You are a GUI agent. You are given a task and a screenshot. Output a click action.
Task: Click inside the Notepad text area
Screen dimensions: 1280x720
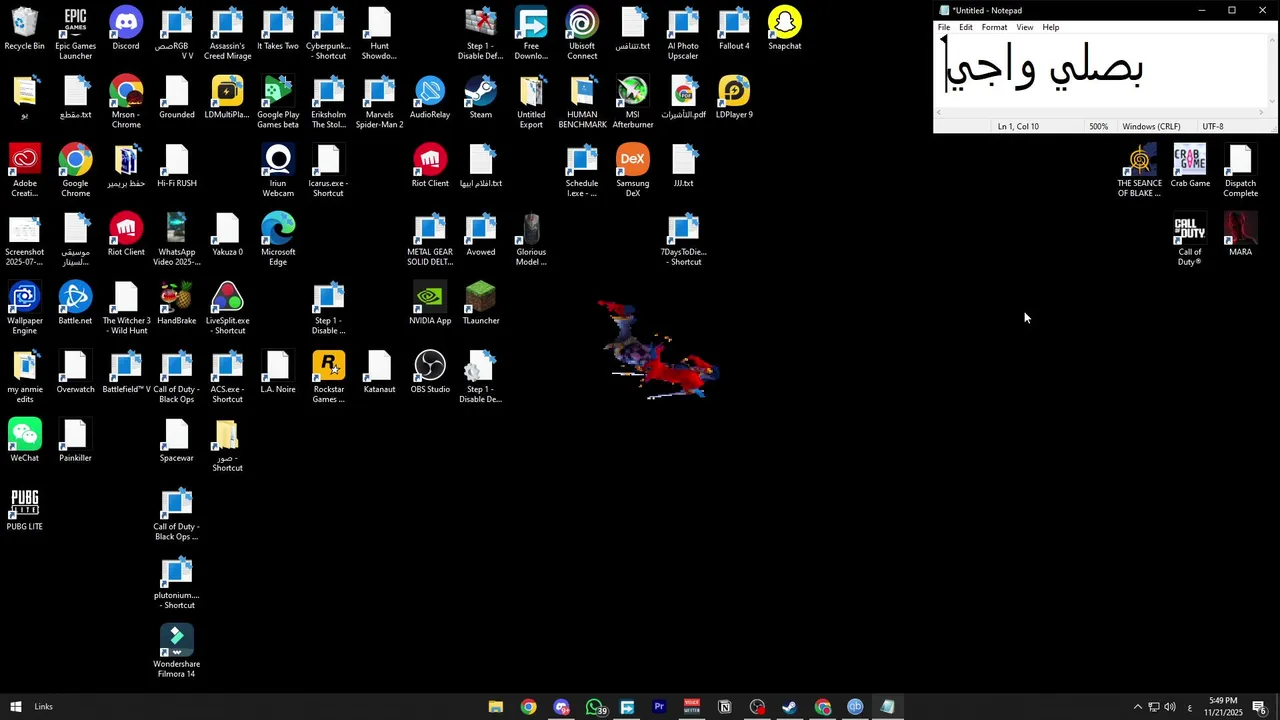(1100, 69)
